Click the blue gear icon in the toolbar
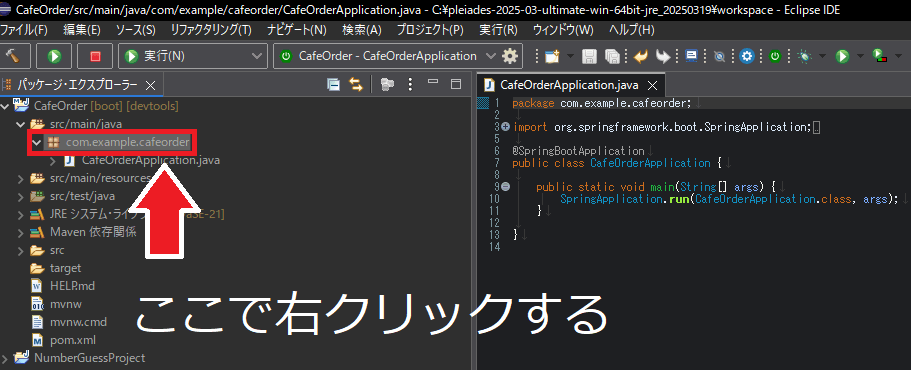The width and height of the screenshot is (911, 370). click(747, 56)
